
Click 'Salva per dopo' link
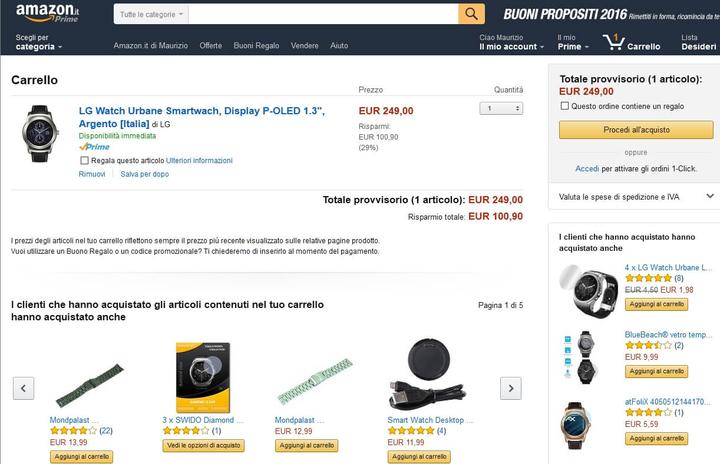tap(145, 174)
